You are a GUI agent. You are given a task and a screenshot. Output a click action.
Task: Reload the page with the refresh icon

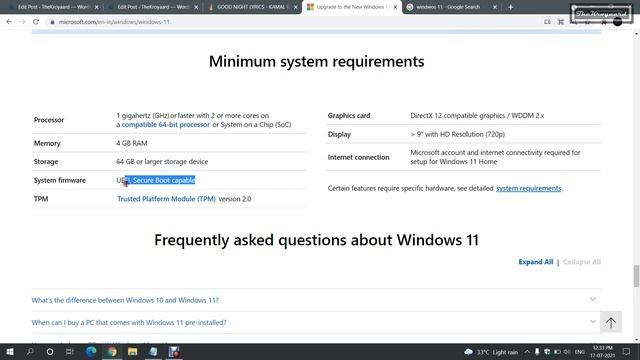tap(36, 22)
